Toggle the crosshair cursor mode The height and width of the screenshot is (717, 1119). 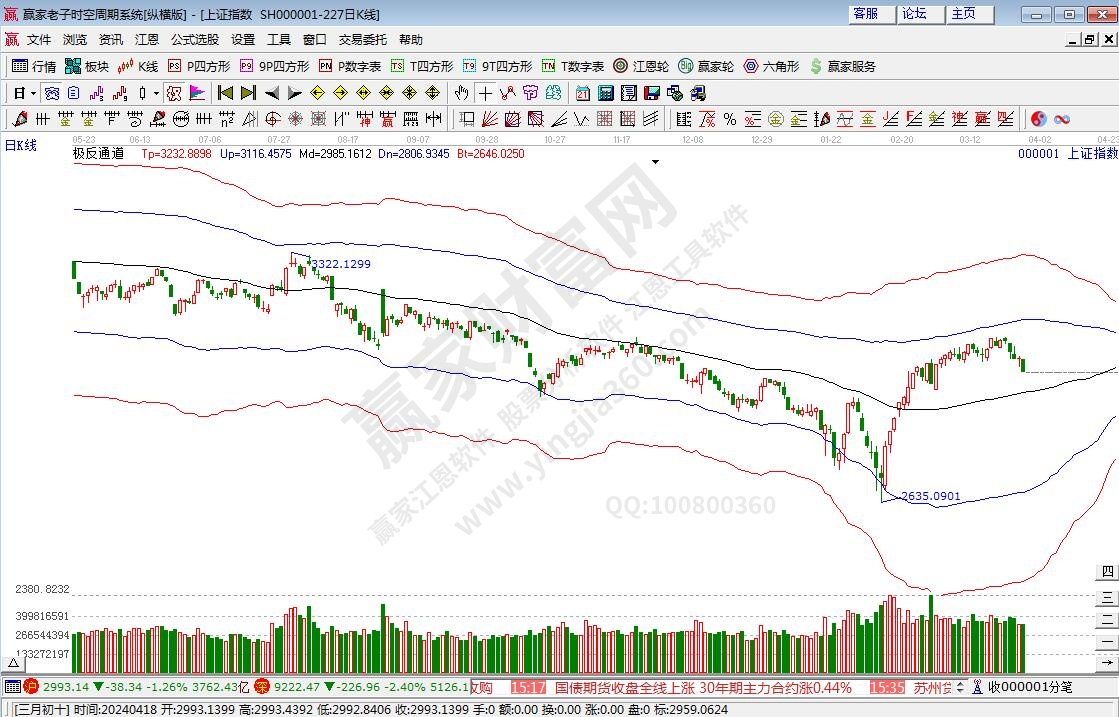(x=485, y=93)
